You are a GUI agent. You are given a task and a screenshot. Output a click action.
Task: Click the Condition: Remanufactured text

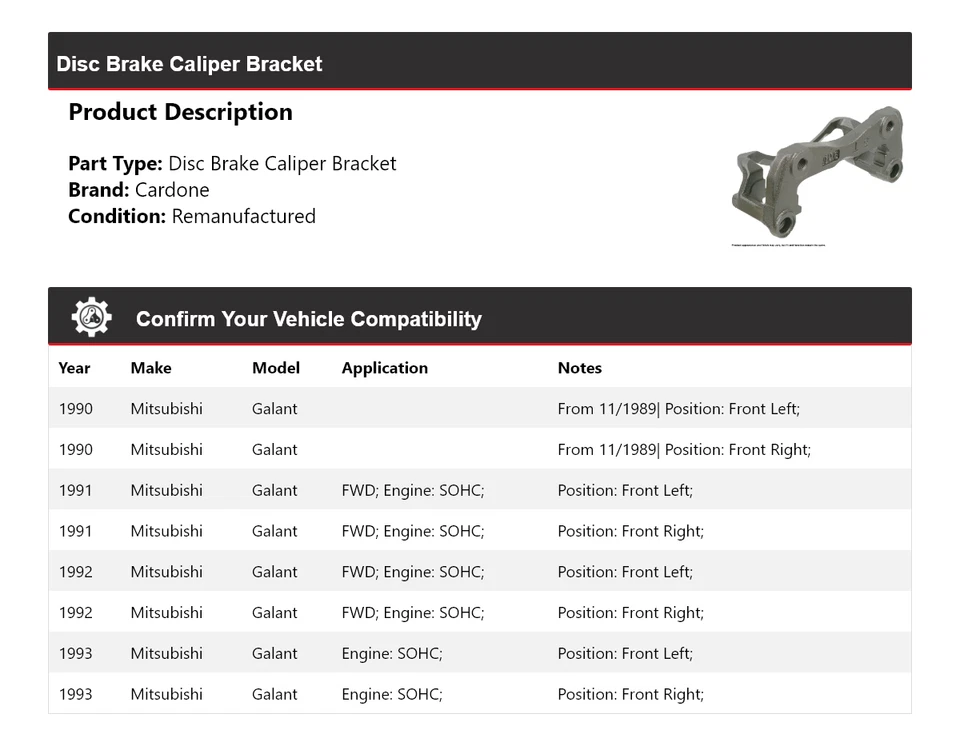coord(192,216)
